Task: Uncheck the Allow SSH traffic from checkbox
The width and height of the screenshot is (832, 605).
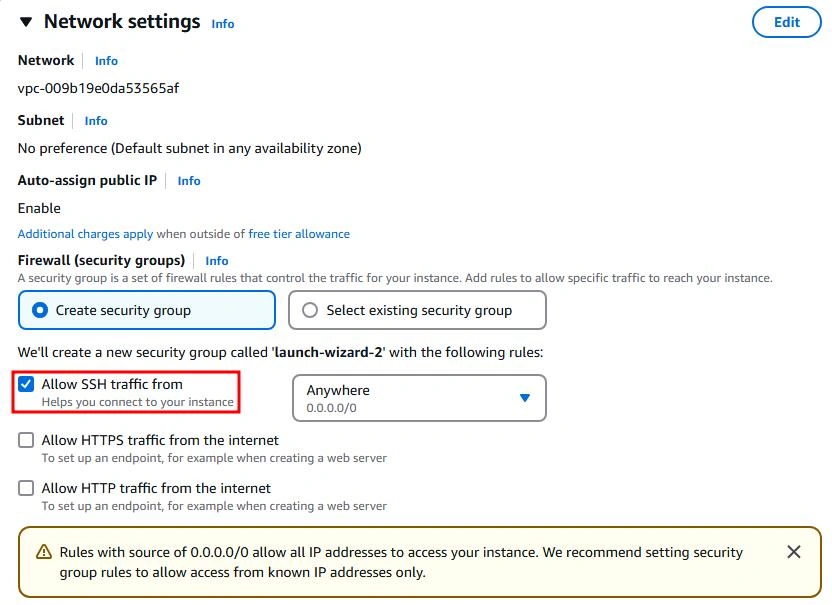Action: click(26, 384)
